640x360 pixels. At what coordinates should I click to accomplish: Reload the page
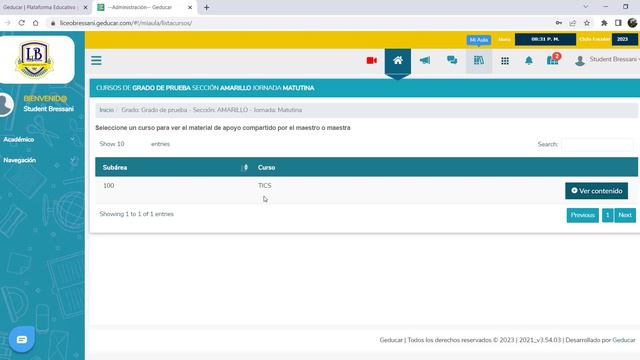click(21, 23)
